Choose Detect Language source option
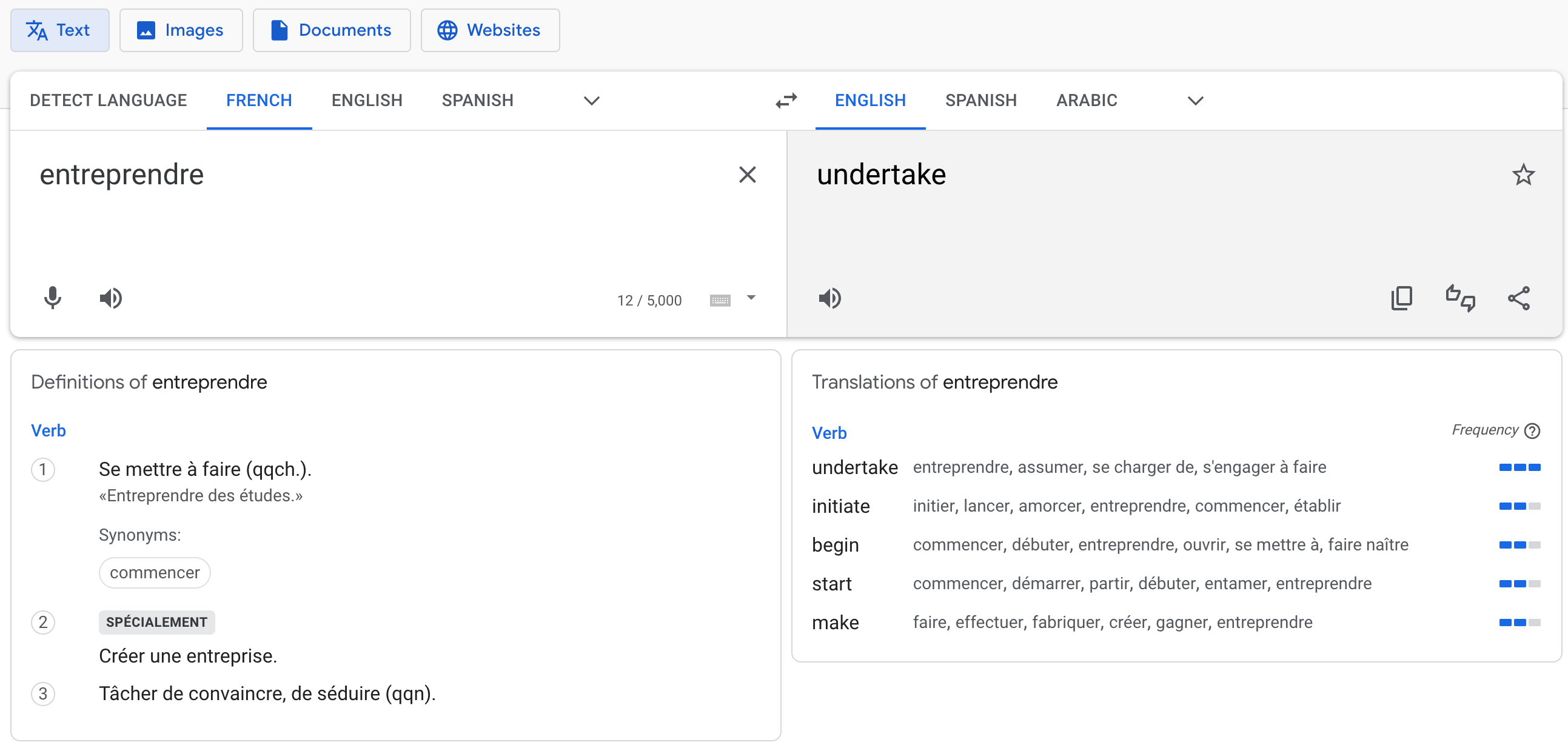The width and height of the screenshot is (1568, 748). tap(109, 101)
